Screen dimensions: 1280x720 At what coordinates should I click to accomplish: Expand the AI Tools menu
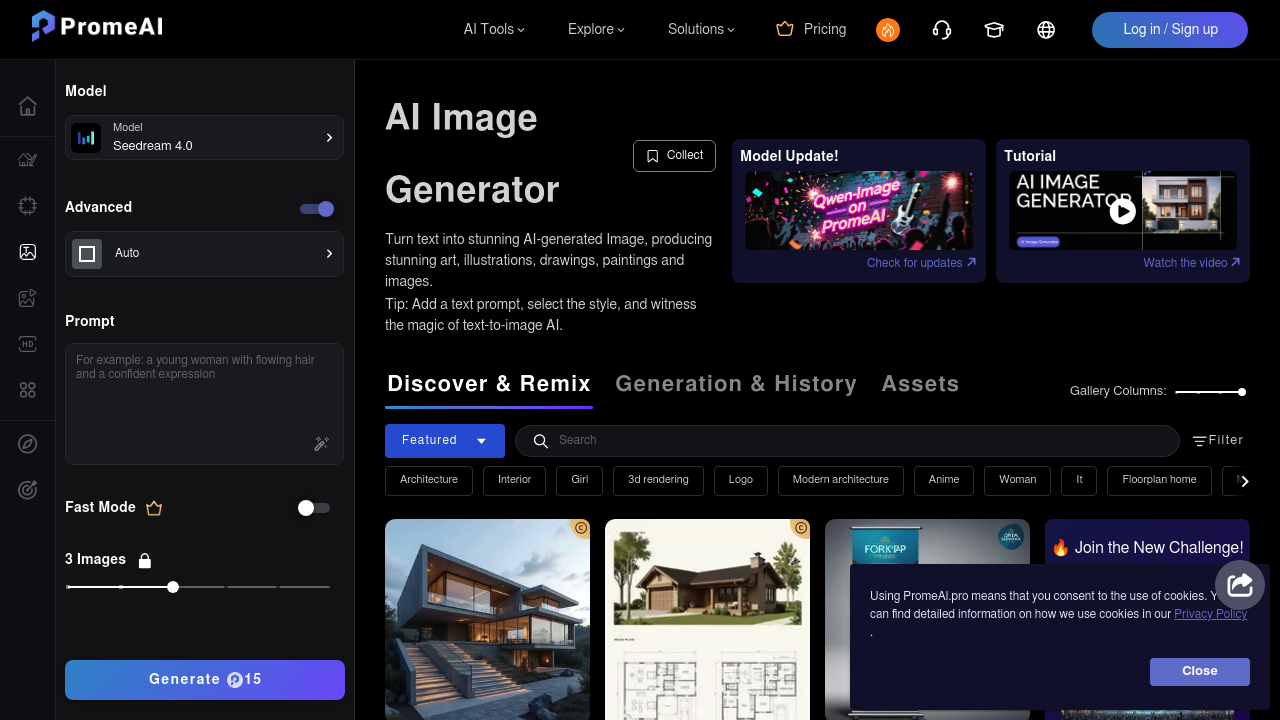(494, 30)
